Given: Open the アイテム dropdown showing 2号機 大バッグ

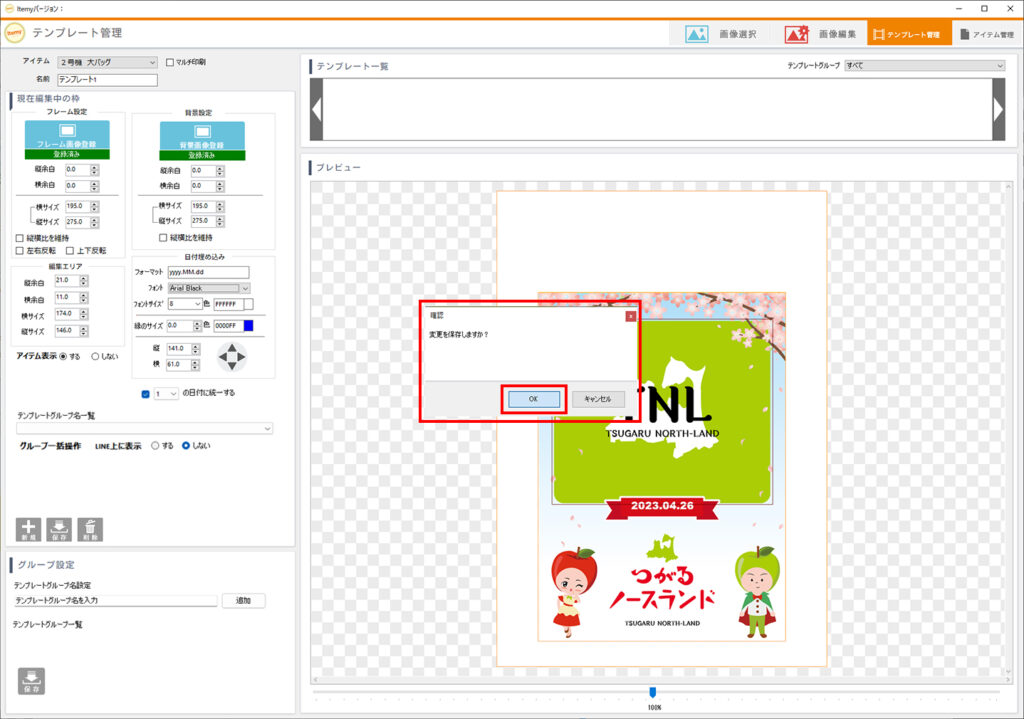Looking at the screenshot, I should click(x=107, y=62).
